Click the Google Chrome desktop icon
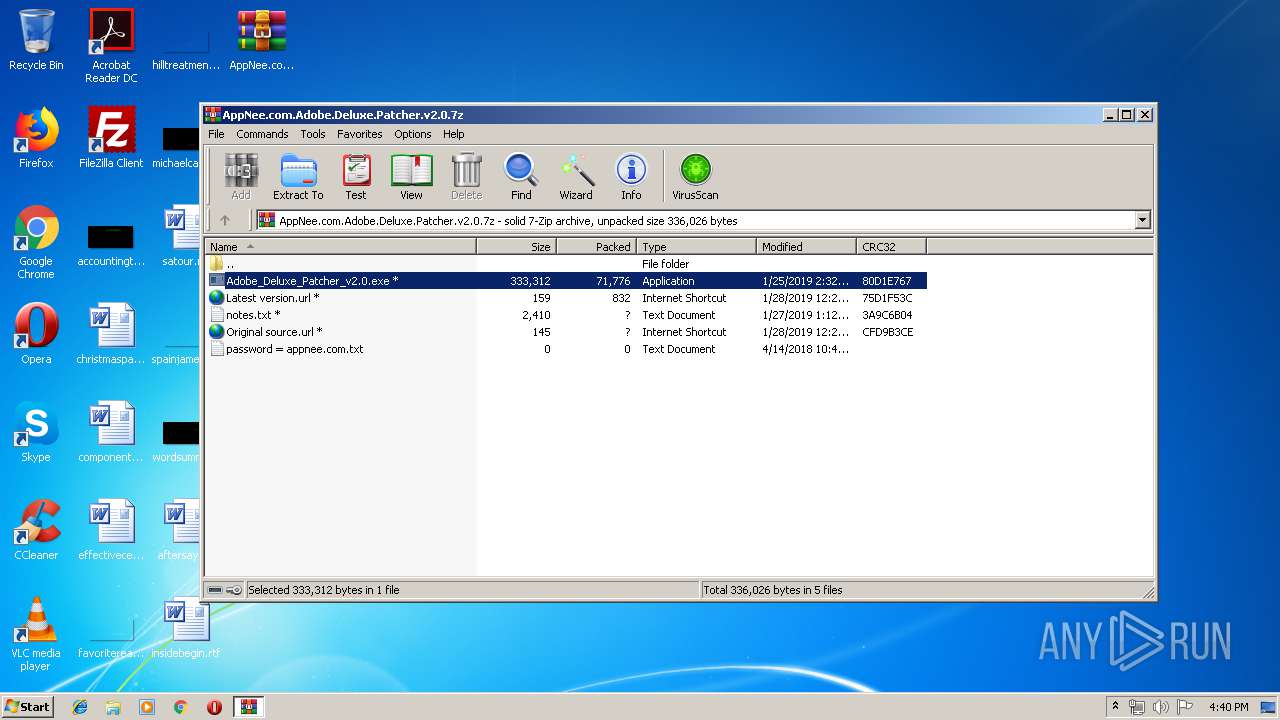The width and height of the screenshot is (1280, 720). tap(36, 242)
